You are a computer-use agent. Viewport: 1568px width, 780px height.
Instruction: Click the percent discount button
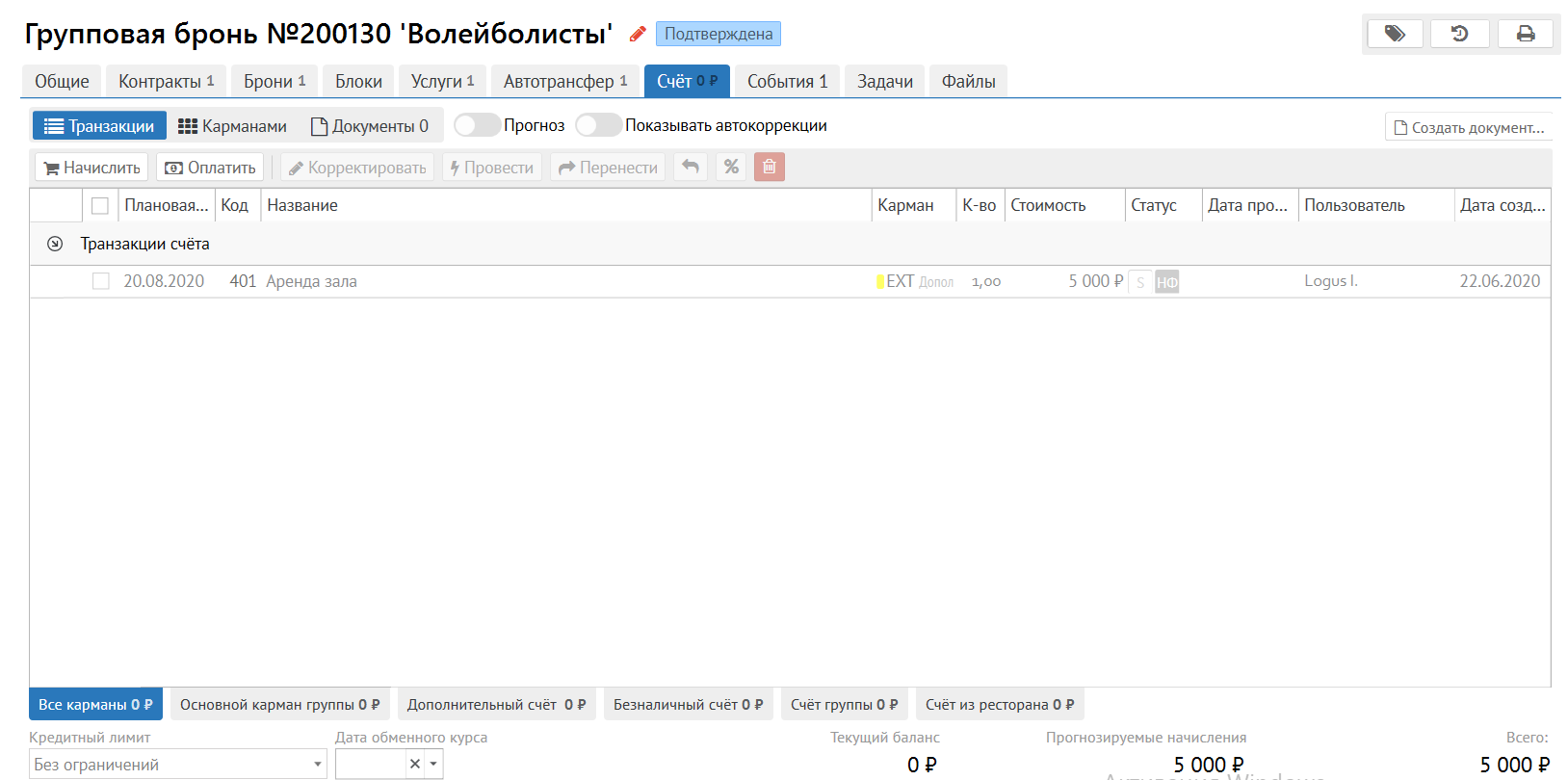point(731,167)
